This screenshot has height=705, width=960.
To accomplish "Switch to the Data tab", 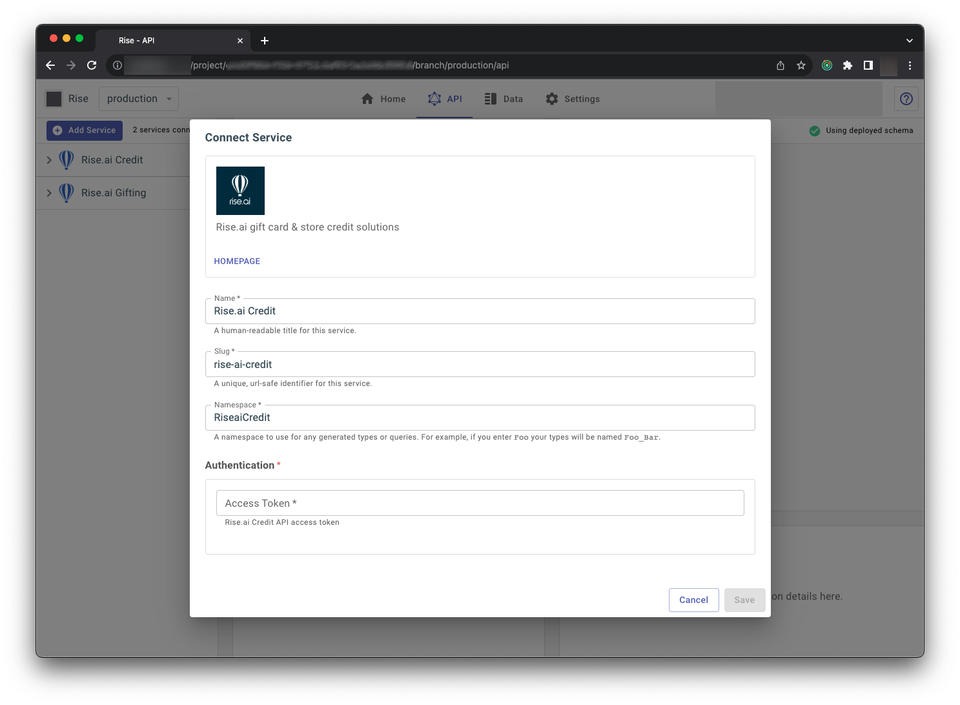I will (x=503, y=99).
